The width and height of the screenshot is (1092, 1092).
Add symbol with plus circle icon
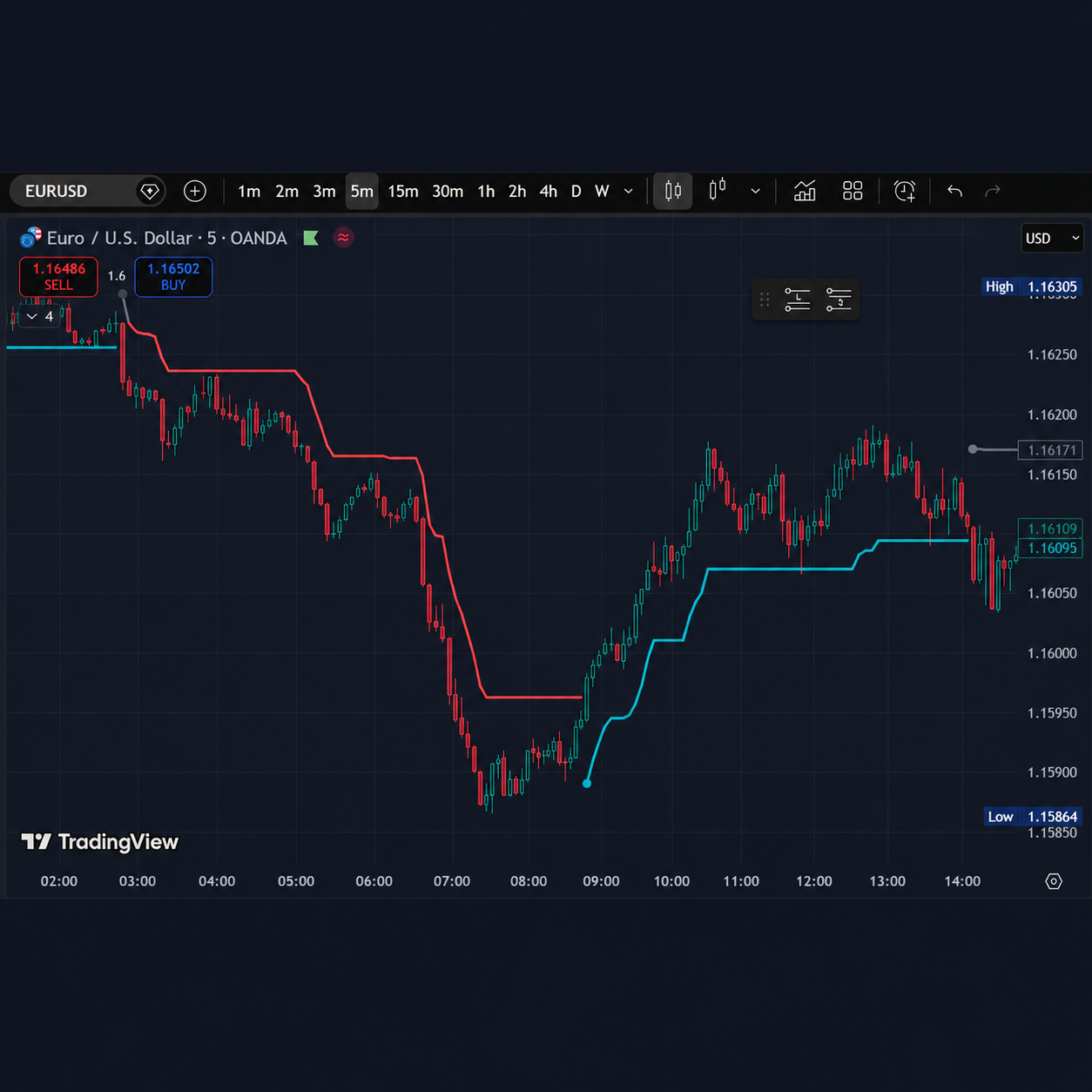[x=195, y=191]
